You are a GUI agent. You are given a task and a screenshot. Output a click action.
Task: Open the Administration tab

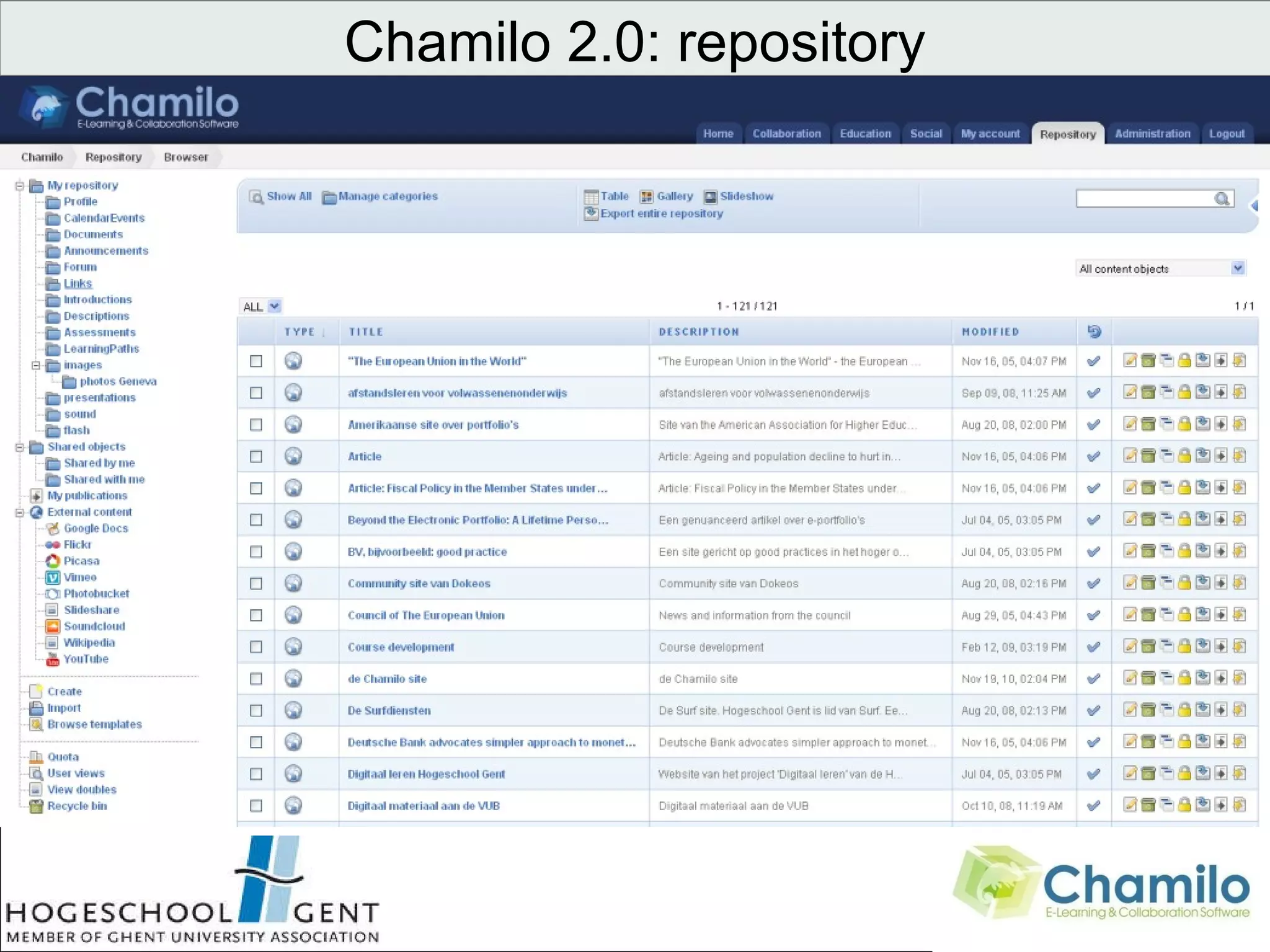point(1152,133)
